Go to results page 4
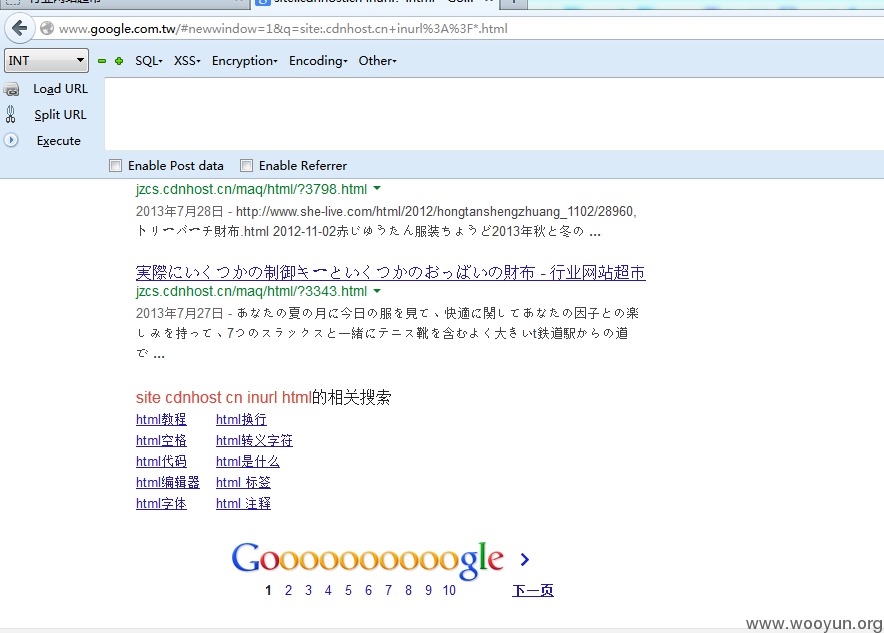884x633 pixels. (328, 590)
